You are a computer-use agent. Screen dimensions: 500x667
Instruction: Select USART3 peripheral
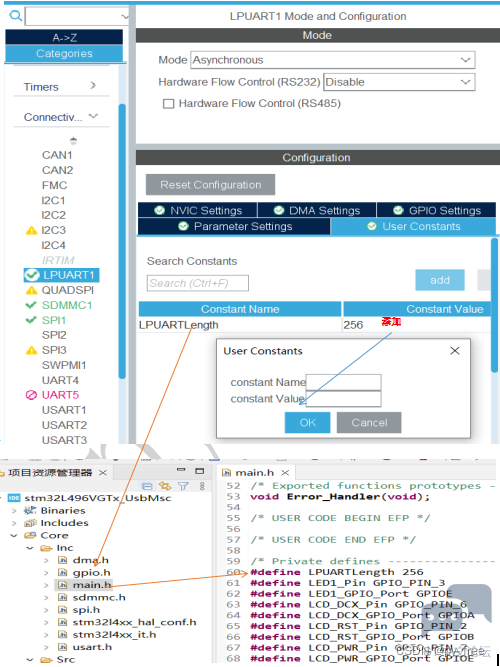pyautogui.click(x=64, y=440)
